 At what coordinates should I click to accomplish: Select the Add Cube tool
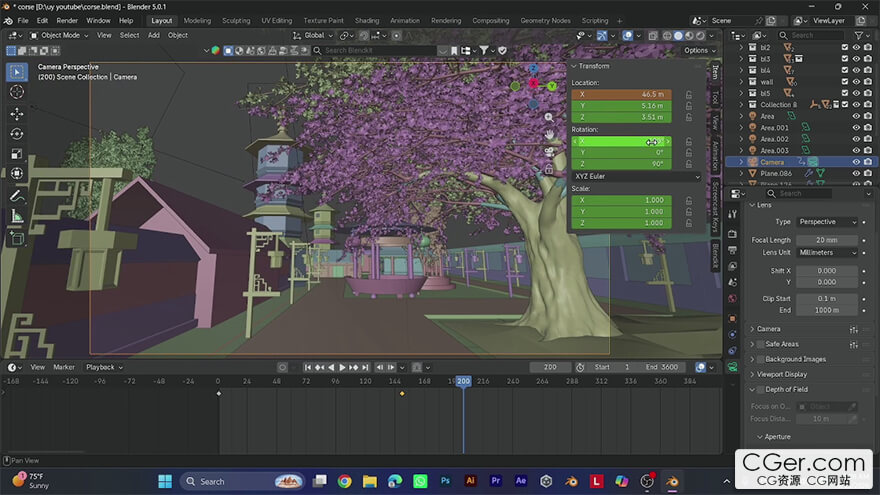click(17, 239)
